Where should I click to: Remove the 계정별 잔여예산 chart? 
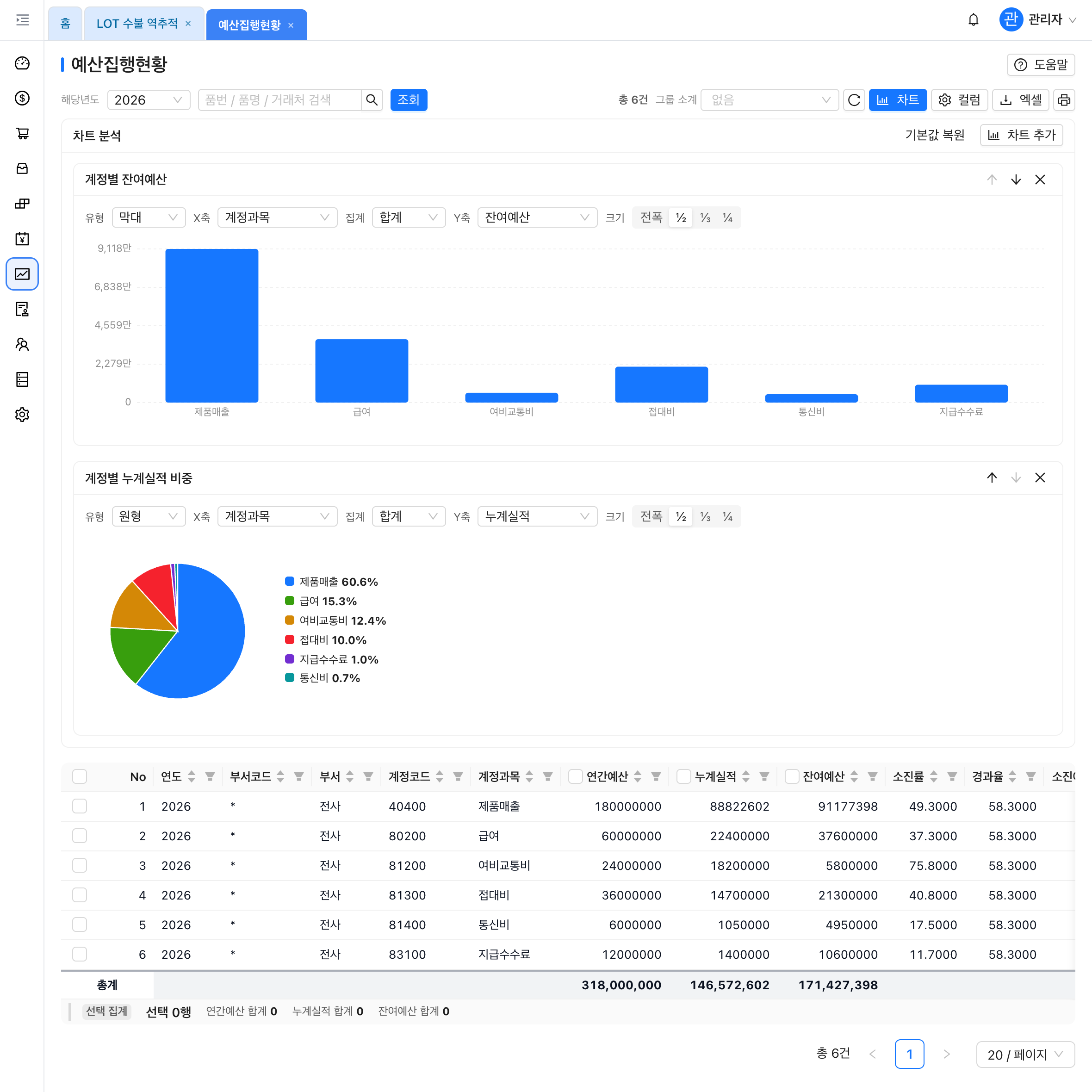(x=1040, y=180)
